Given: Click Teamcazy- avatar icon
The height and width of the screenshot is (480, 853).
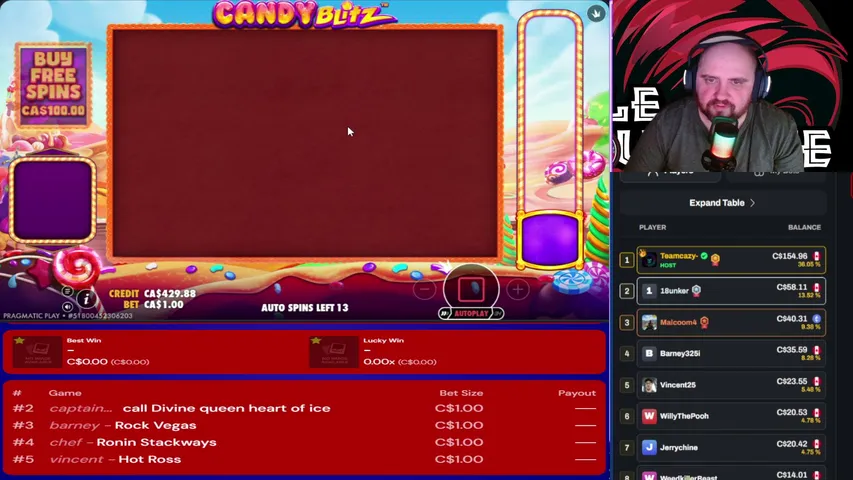Looking at the screenshot, I should pyautogui.click(x=648, y=260).
